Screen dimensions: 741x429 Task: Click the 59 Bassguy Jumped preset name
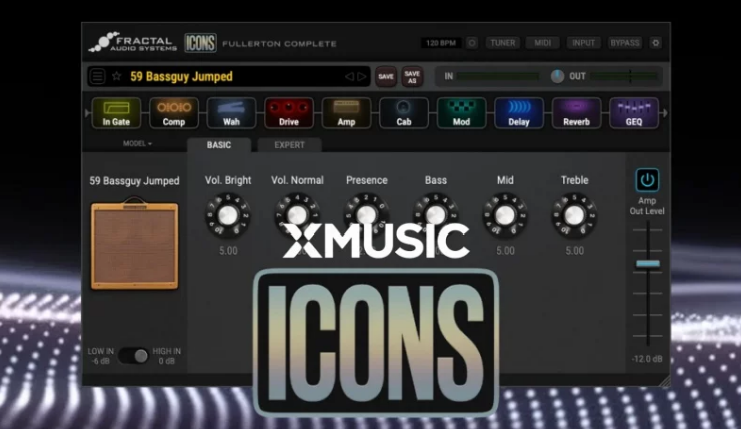pyautogui.click(x=181, y=77)
